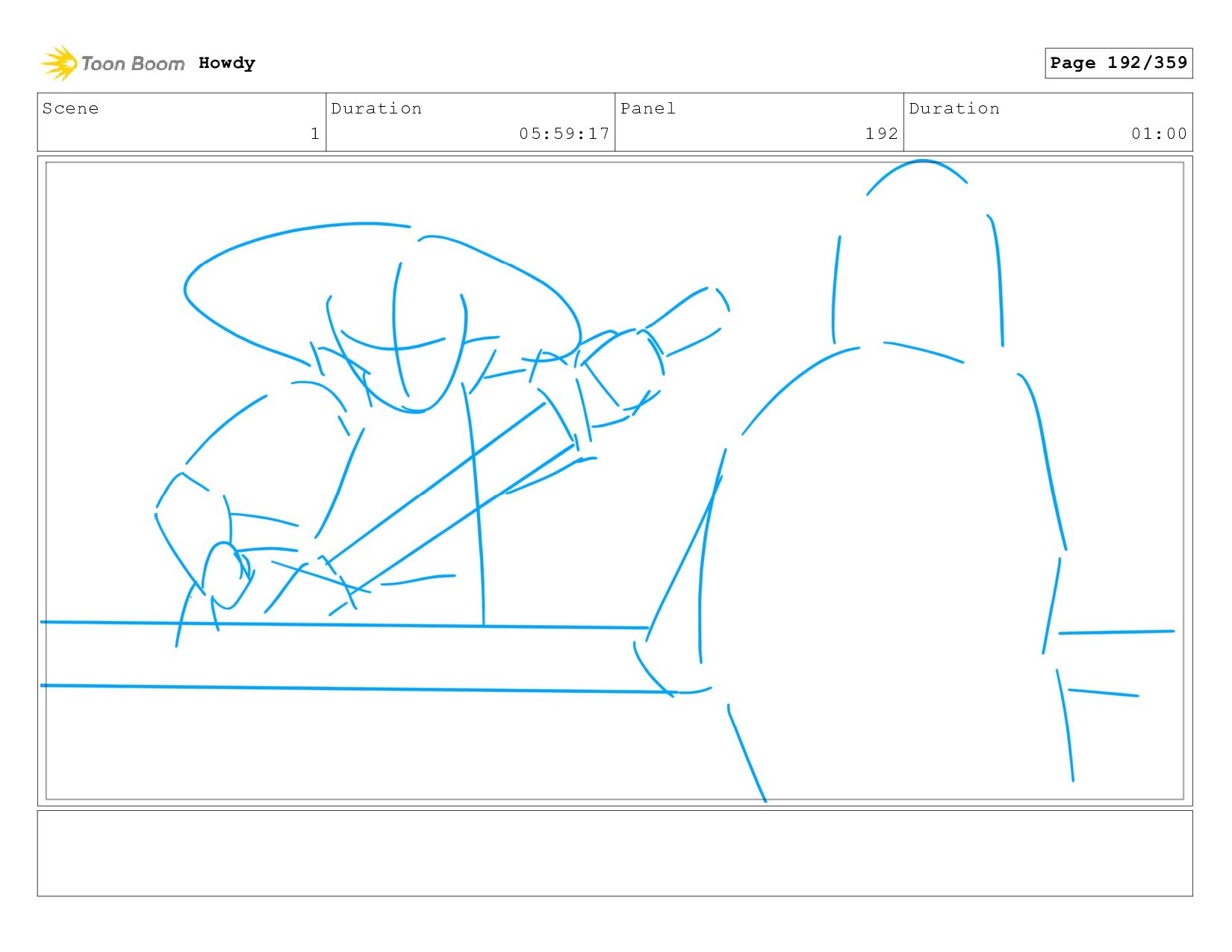Select the 'Scene' header label
This screenshot has height=952, width=1232.
pyautogui.click(x=70, y=108)
